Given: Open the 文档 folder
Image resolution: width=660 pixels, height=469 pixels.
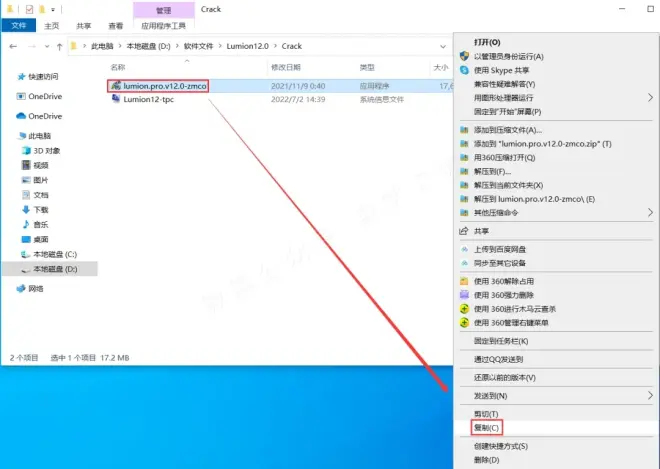Looking at the screenshot, I should 41,195.
